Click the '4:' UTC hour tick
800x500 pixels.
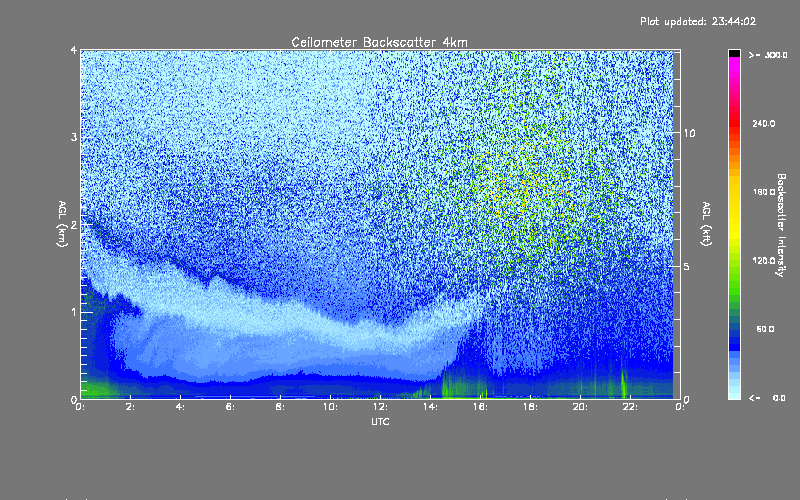[x=181, y=407]
